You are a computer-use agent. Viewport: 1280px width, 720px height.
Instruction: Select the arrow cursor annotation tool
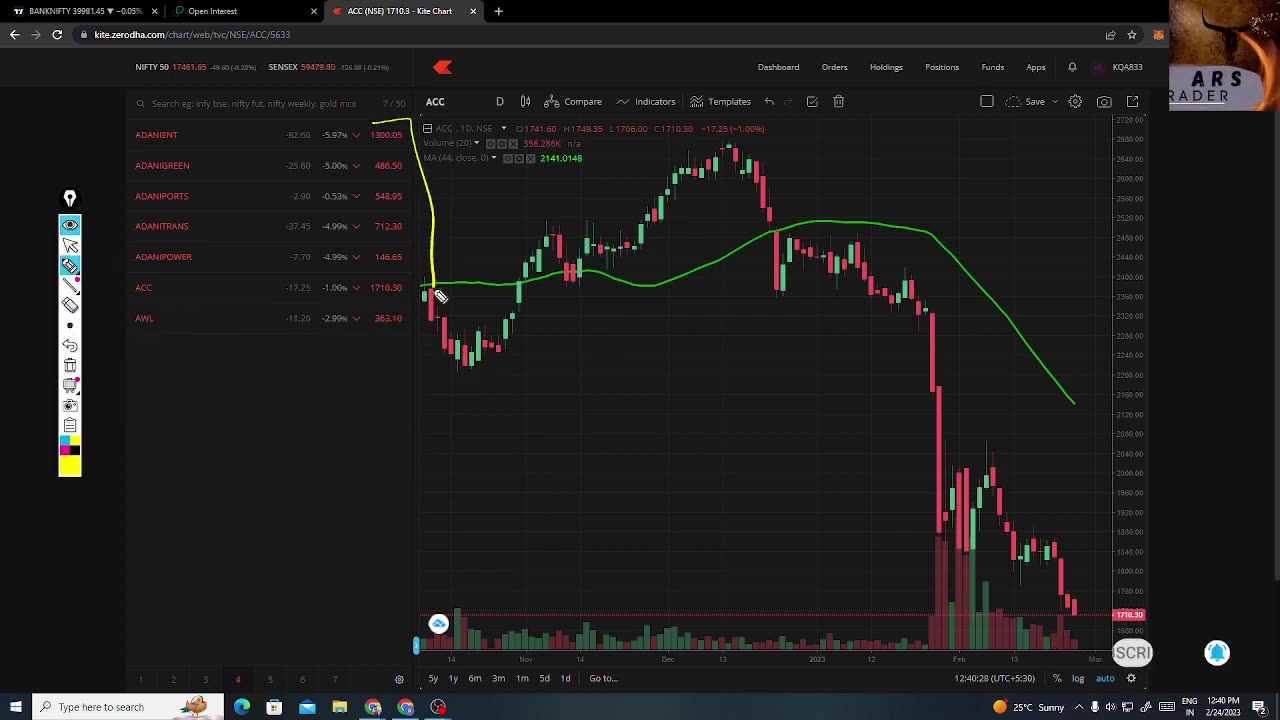click(x=70, y=245)
